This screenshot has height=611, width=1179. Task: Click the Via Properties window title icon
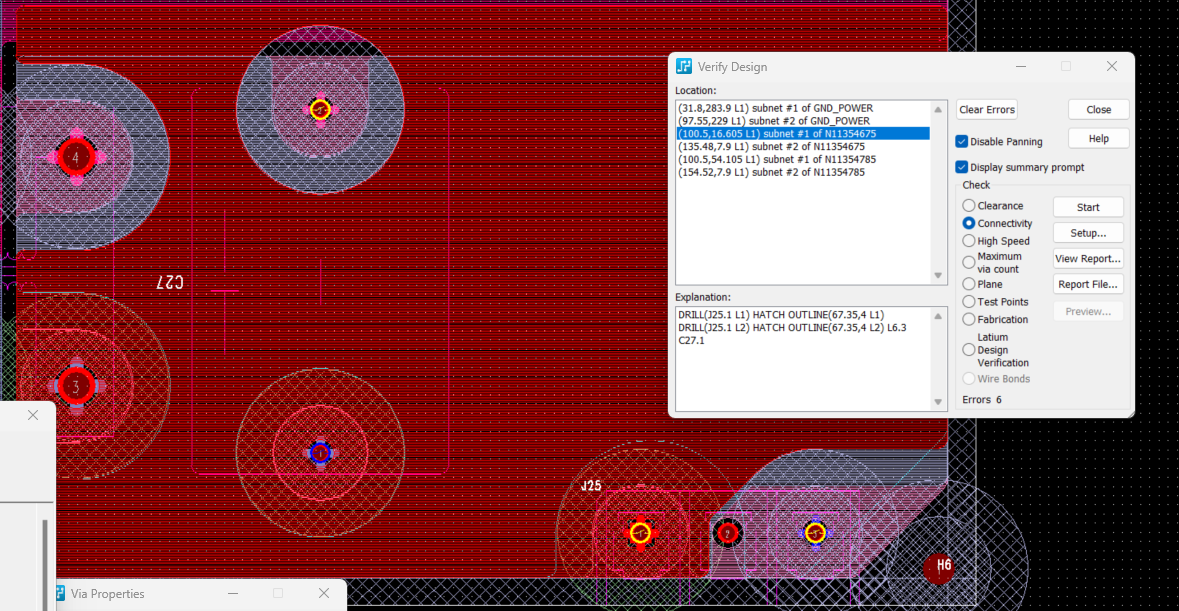[x=59, y=594]
